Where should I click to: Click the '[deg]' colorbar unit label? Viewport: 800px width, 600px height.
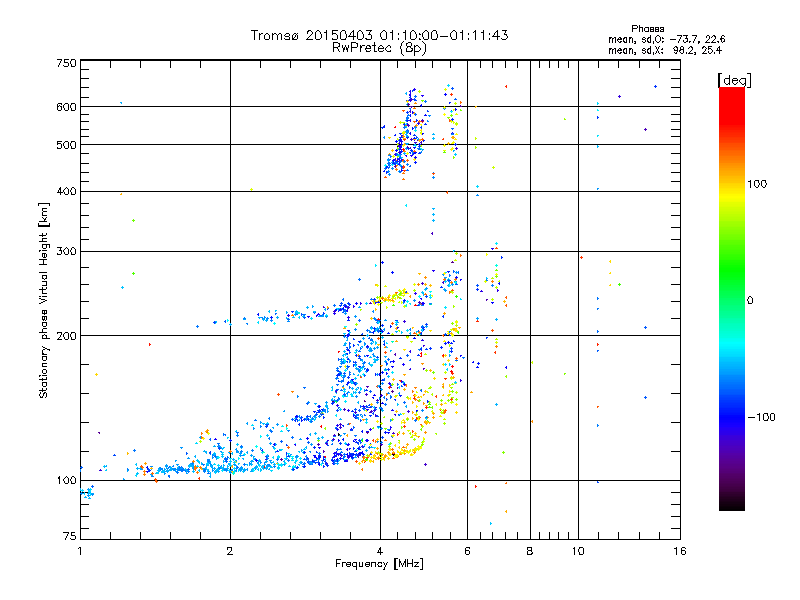coord(734,80)
